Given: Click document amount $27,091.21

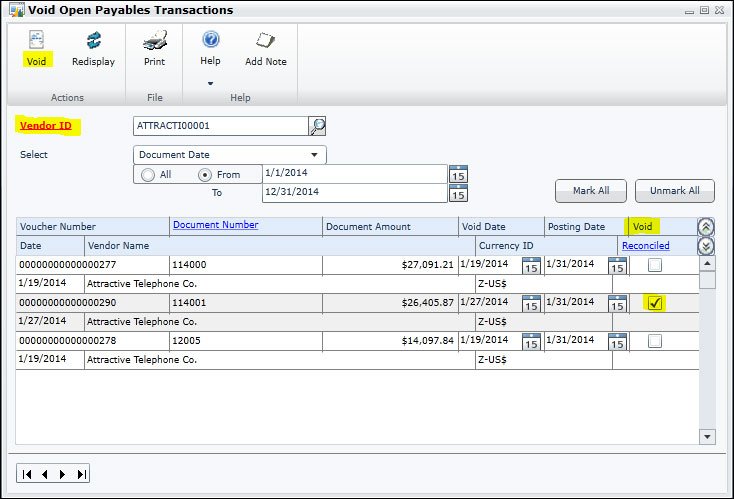Looking at the screenshot, I should pos(427,264).
